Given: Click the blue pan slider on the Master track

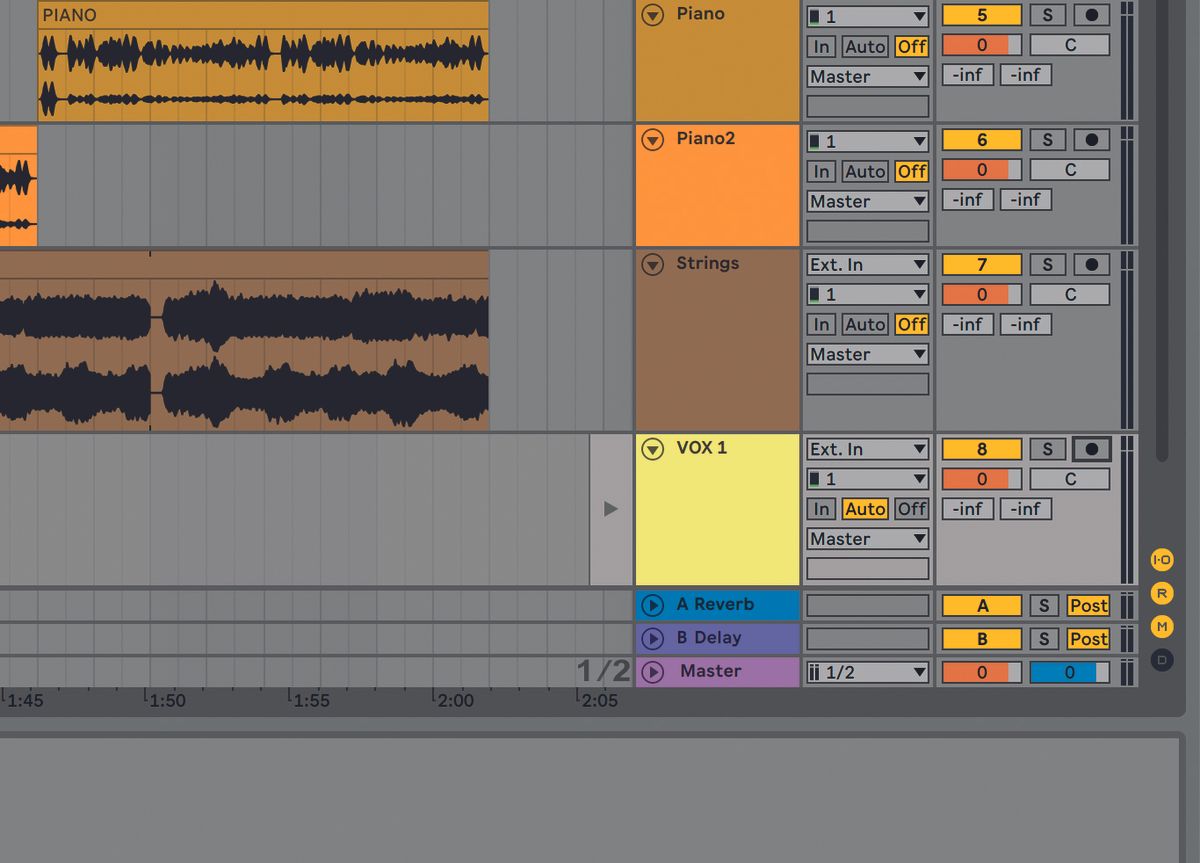Looking at the screenshot, I should [1069, 672].
